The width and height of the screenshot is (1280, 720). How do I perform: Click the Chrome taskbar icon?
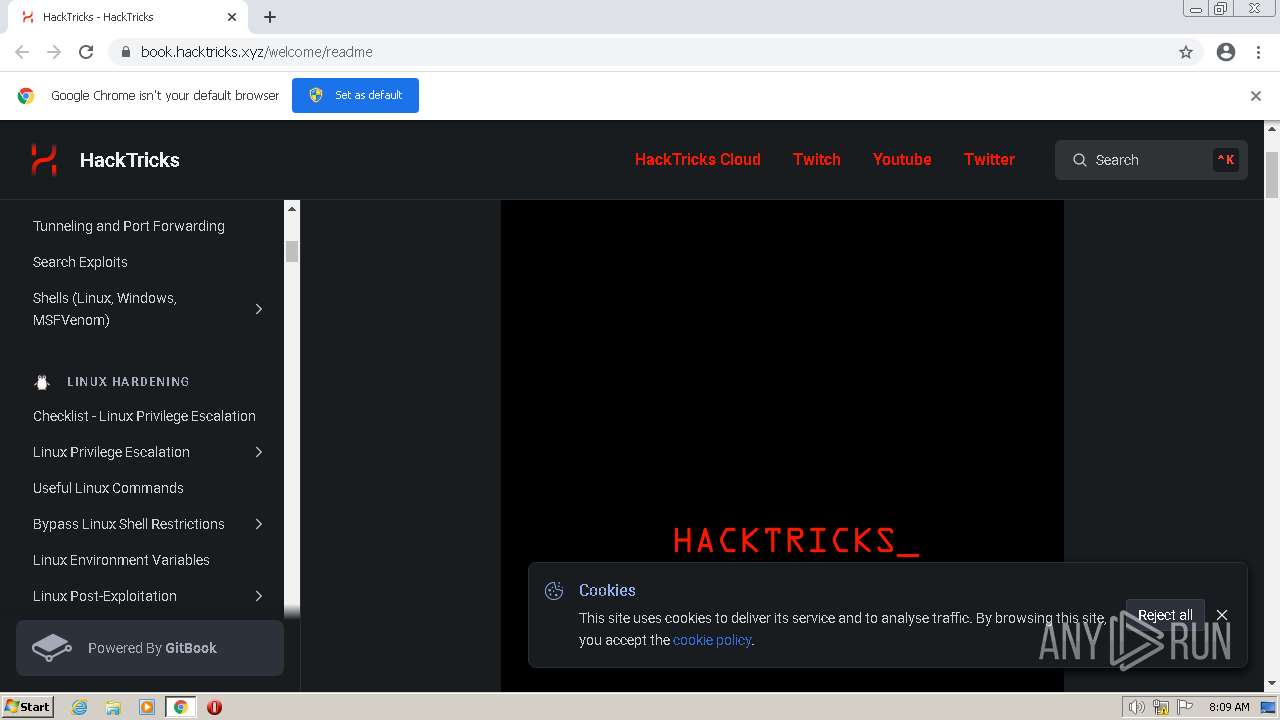pyautogui.click(x=181, y=707)
